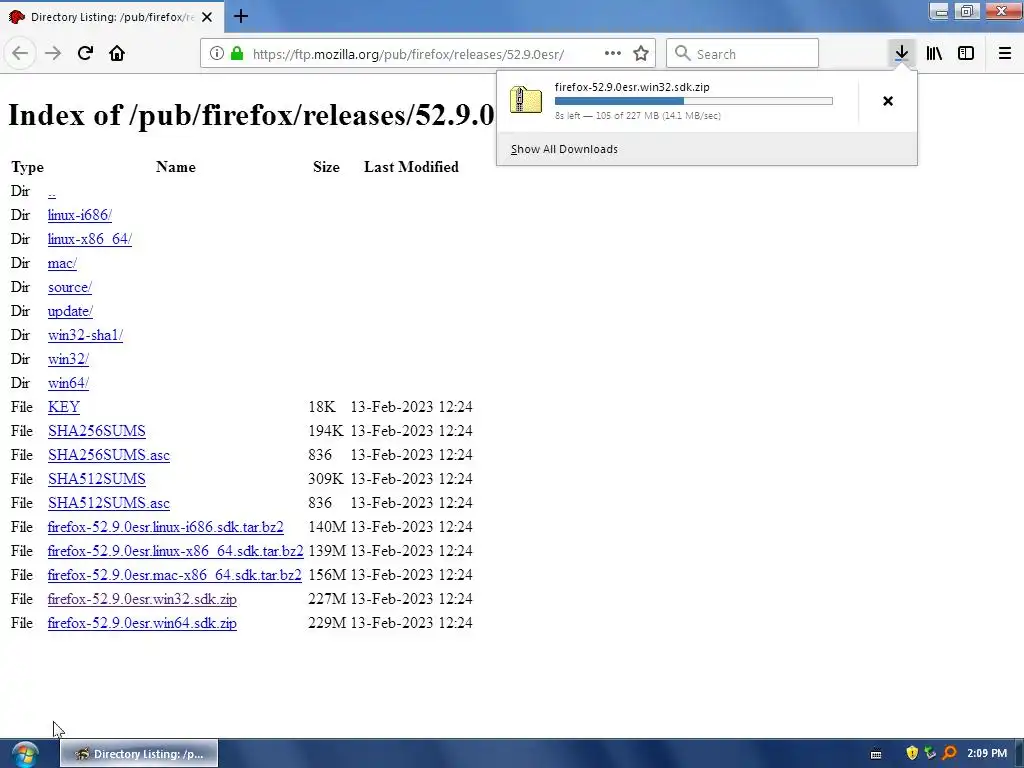Download firefox-52.9.0esr.linux-x86_64.sdk.tar.bz2
The width and height of the screenshot is (1024, 768).
tap(176, 551)
